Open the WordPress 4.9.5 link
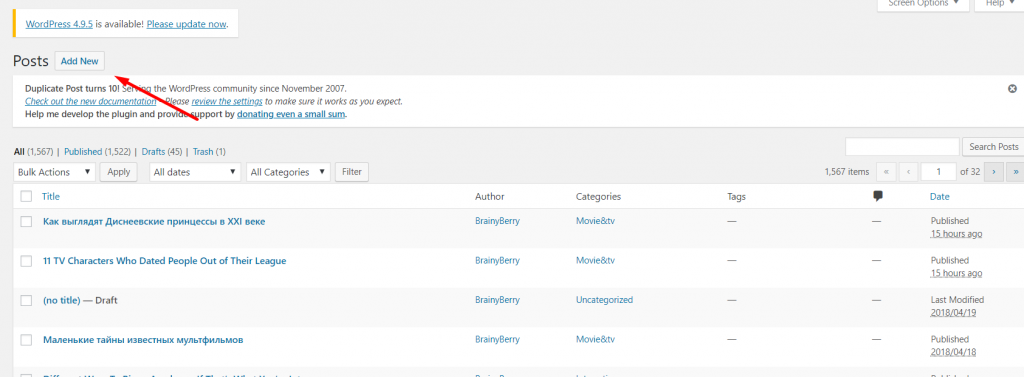Screen dimensions: 1024x377 click(59, 25)
